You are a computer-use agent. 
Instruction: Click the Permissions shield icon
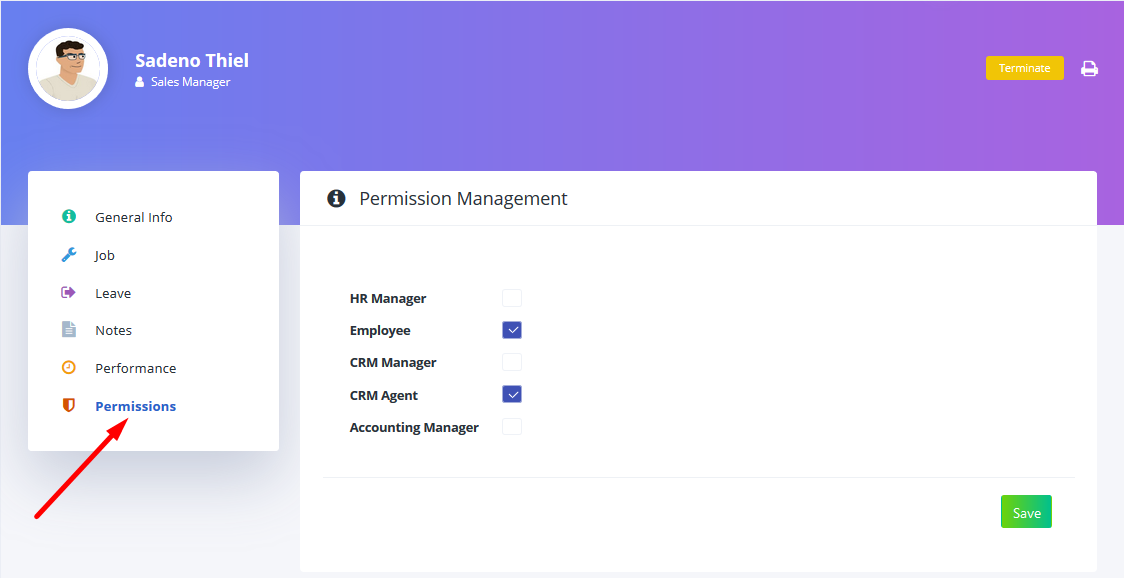click(x=69, y=406)
